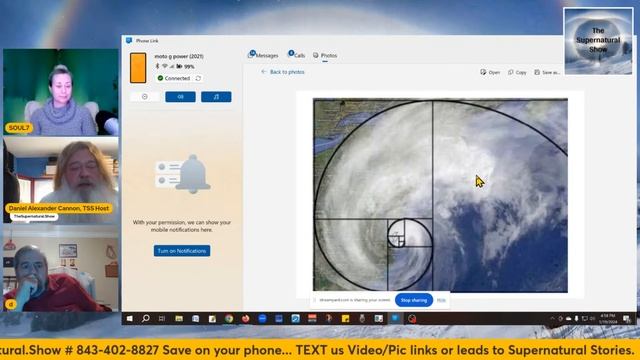Screen dimensions: 640x360
Task: Click The Supernatural Show logo thumbnail
Action: click(598, 41)
